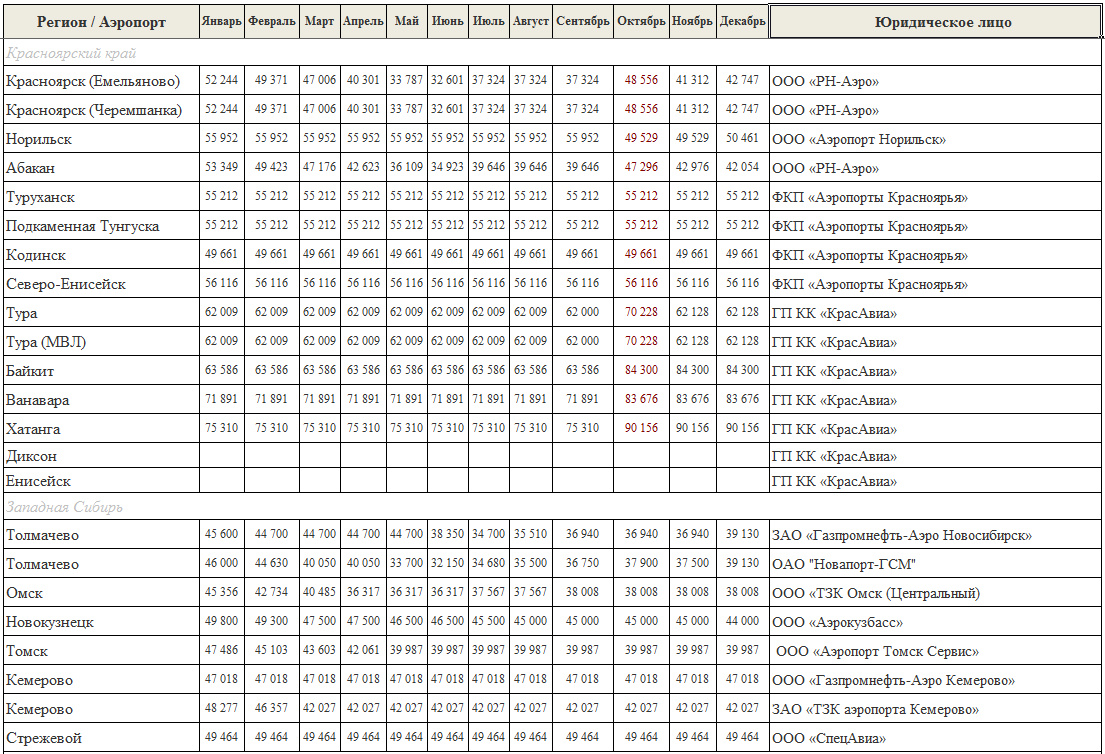Select the 'Красноярский край' section heading
Screen dimensions: 1105x754
(x=71, y=54)
